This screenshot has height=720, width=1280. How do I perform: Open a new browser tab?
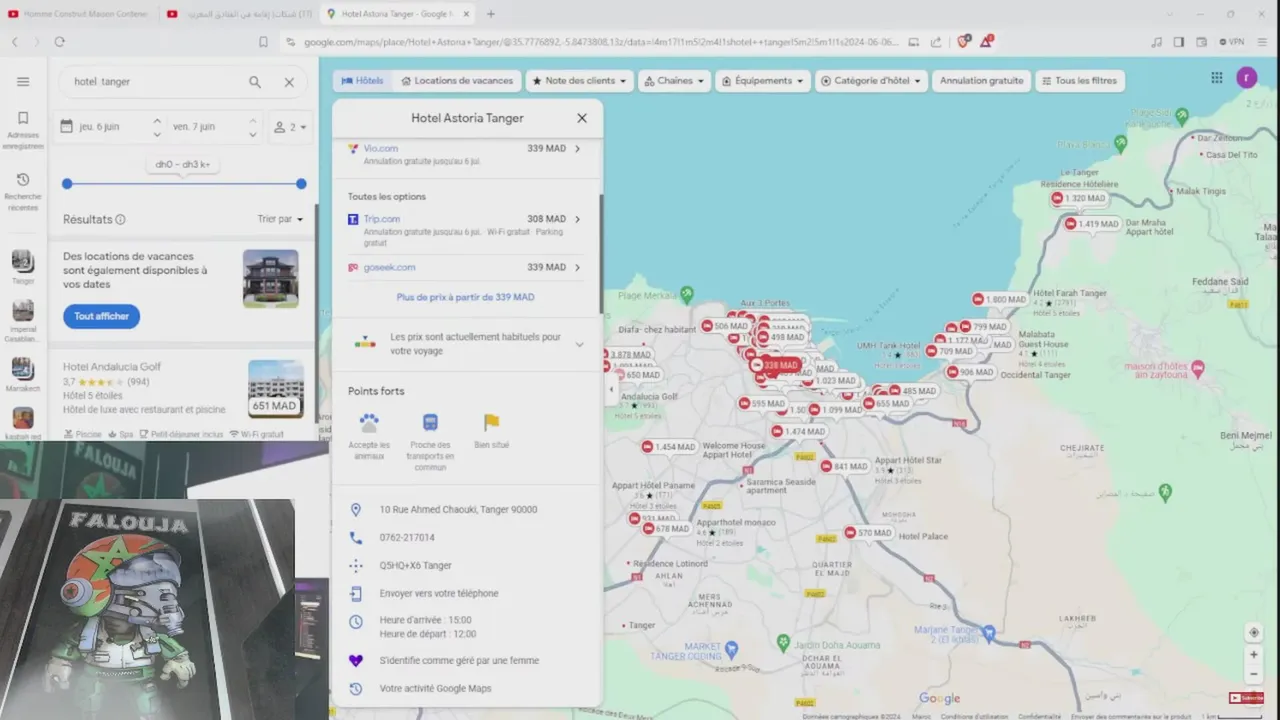[490, 14]
